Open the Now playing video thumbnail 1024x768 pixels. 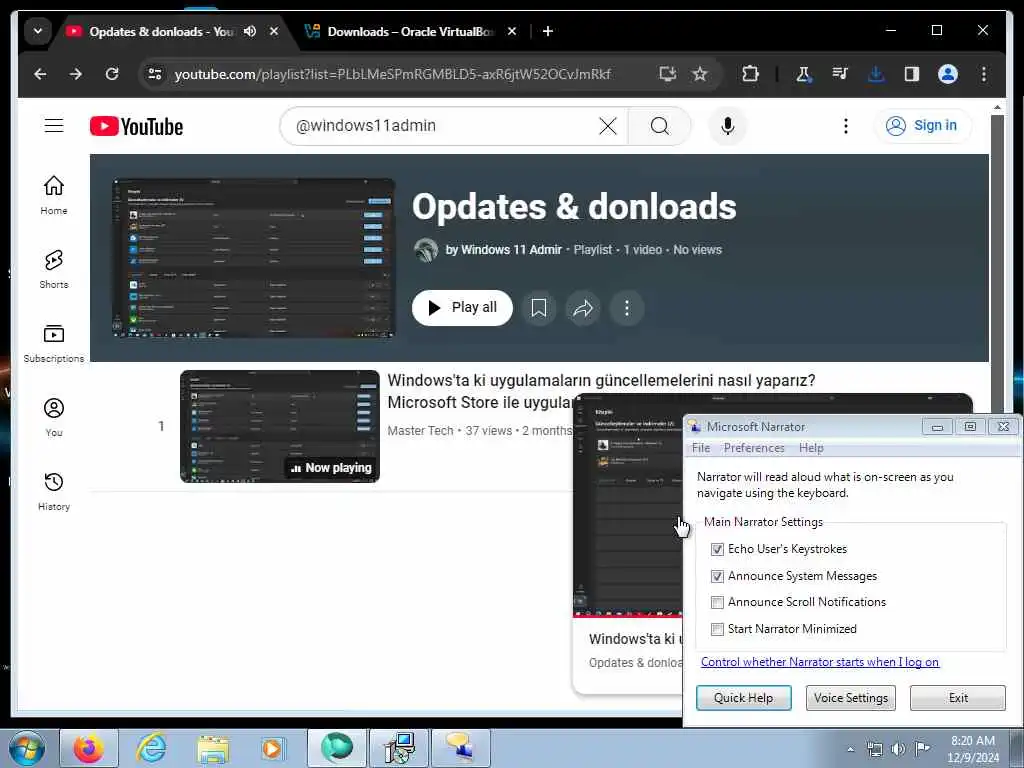tap(280, 426)
